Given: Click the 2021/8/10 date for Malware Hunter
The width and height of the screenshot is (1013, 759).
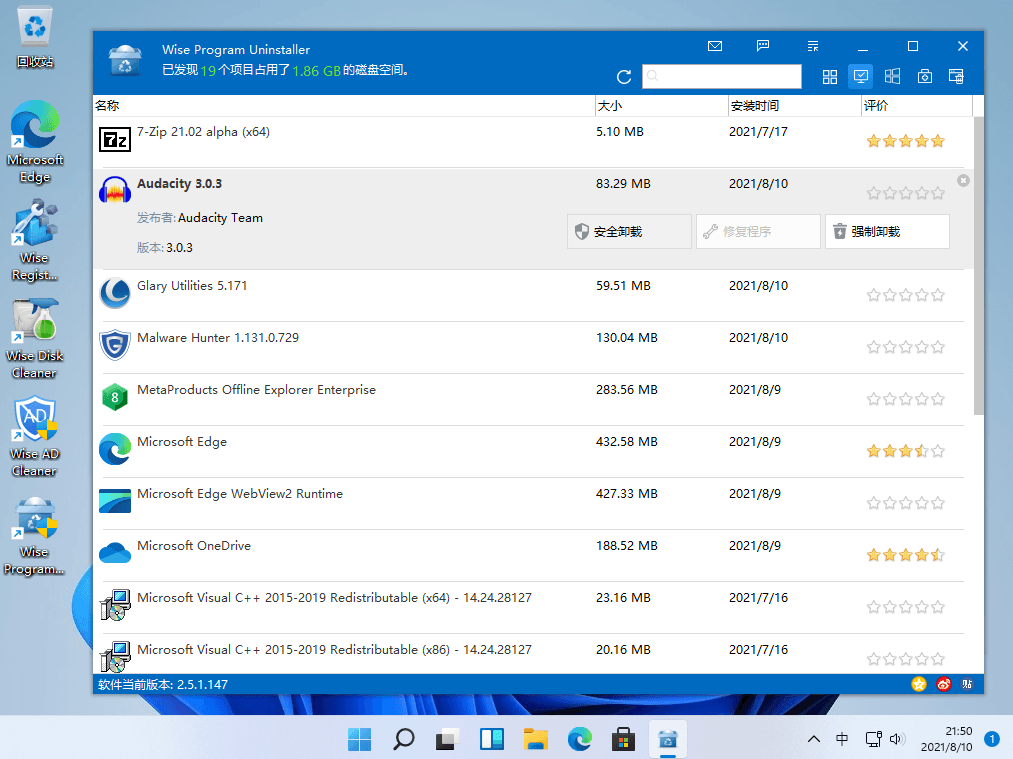Looking at the screenshot, I should pyautogui.click(x=758, y=337).
